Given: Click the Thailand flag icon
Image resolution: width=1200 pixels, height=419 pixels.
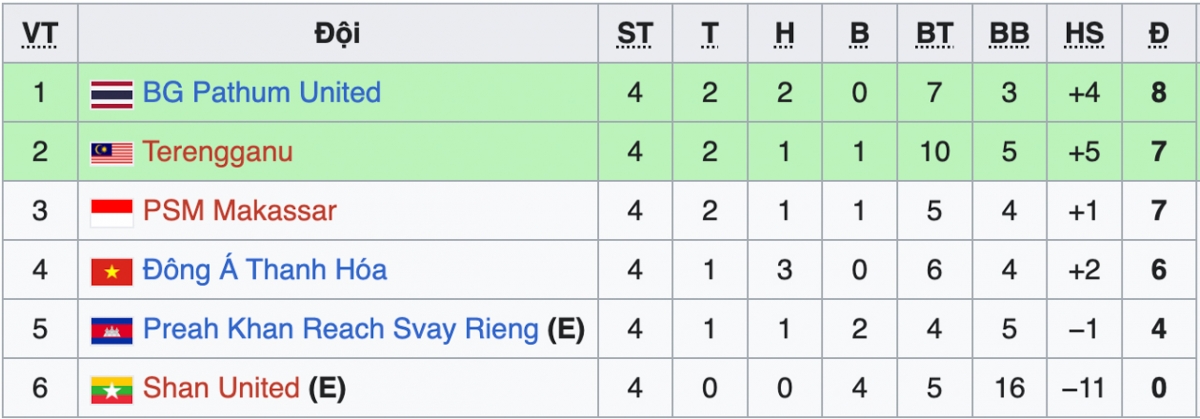Looking at the screenshot, I should pyautogui.click(x=112, y=94).
